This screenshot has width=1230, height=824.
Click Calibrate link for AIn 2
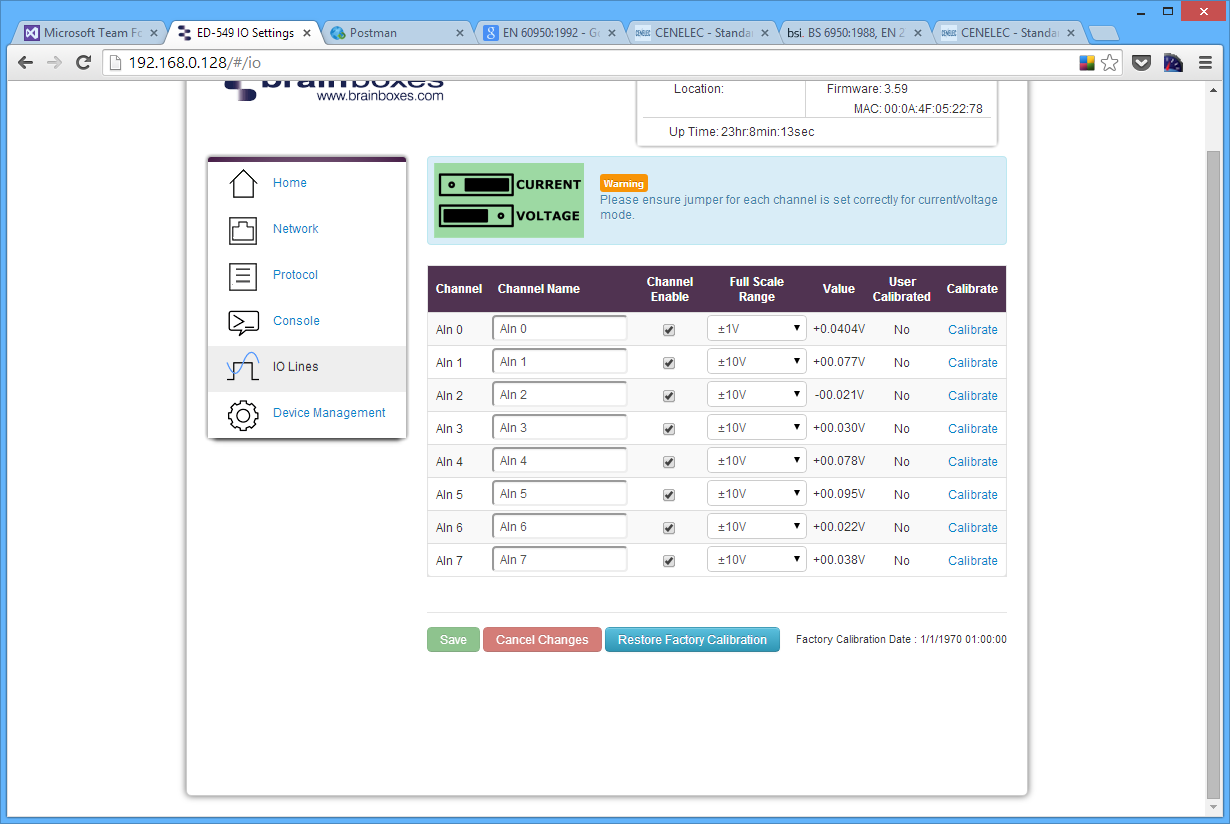coord(972,396)
